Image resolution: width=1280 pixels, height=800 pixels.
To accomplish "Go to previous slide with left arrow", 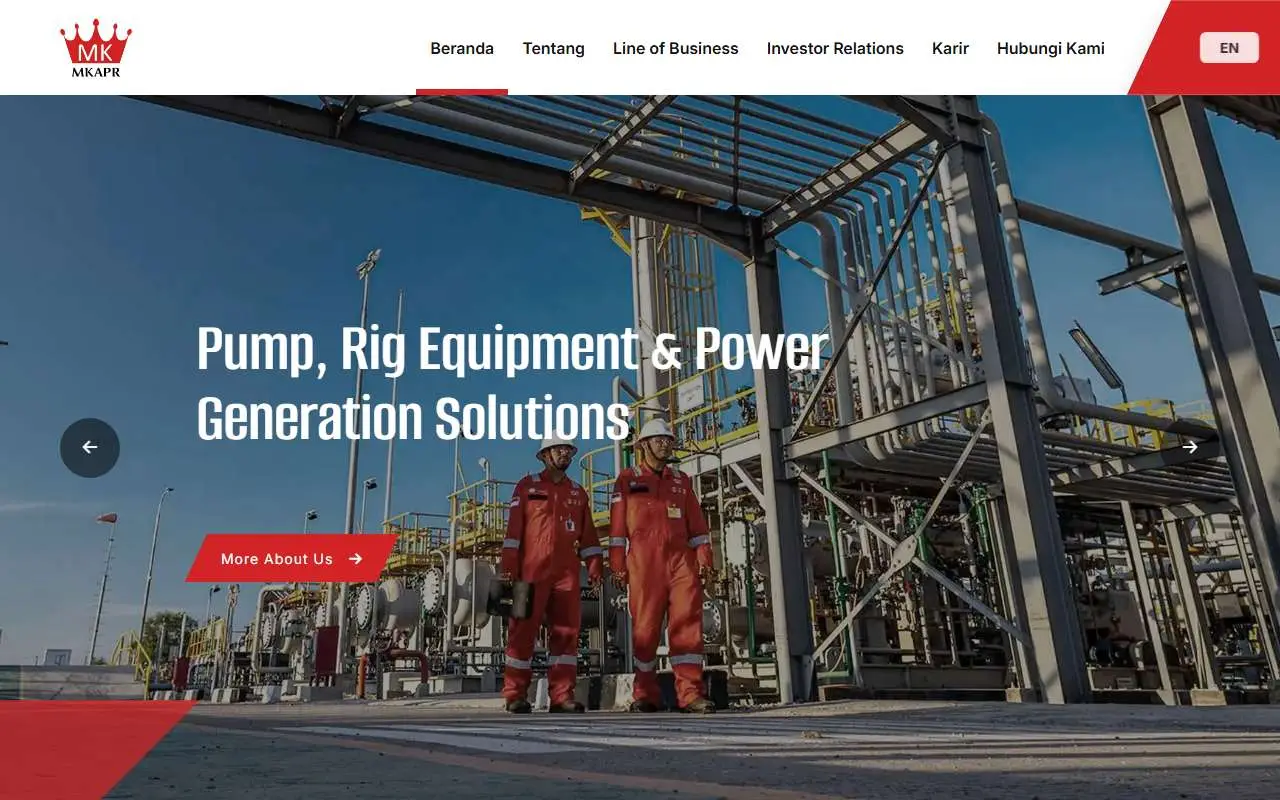I will [x=90, y=447].
